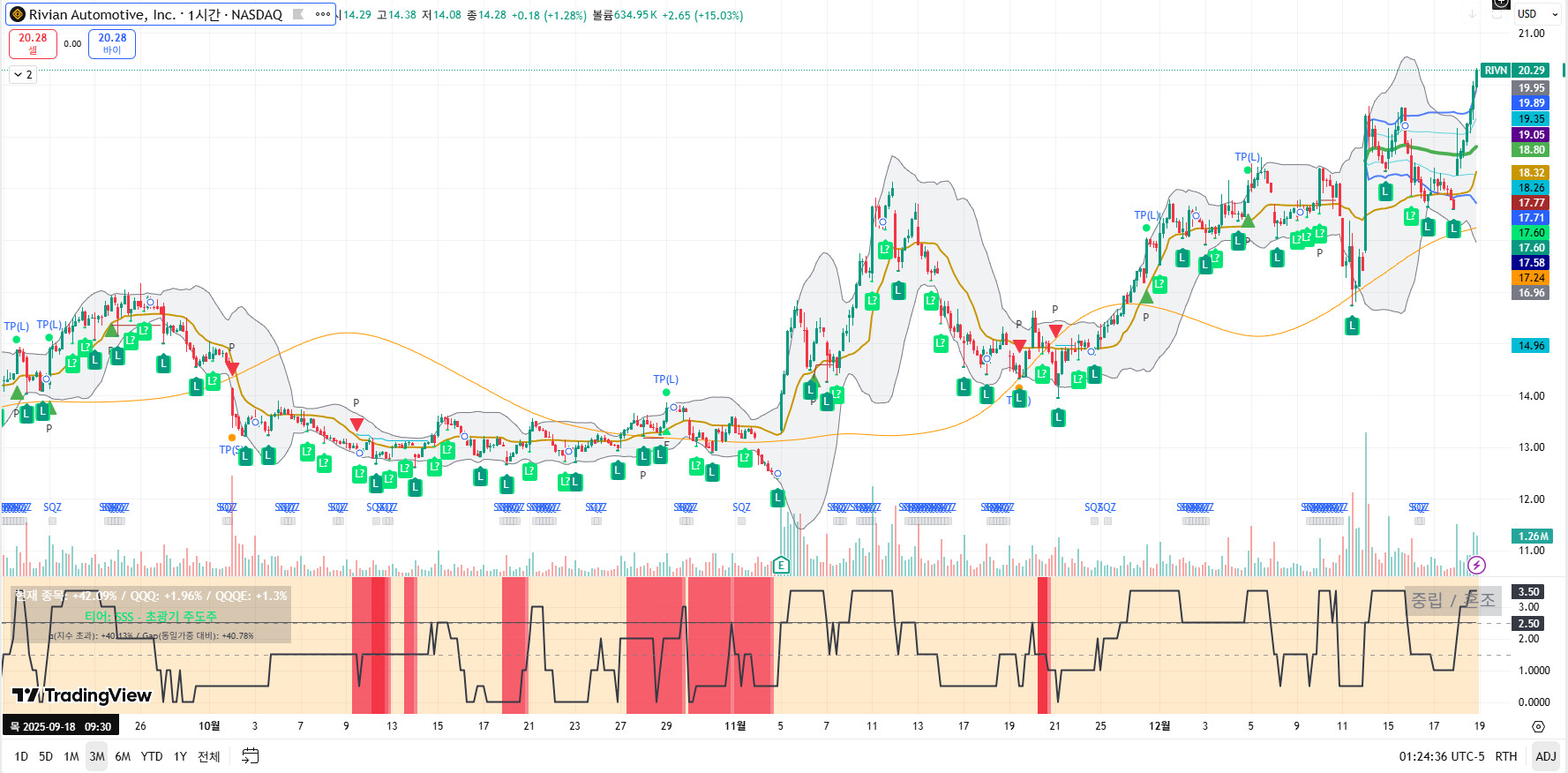The width and height of the screenshot is (1568, 773).
Task: Click the L signal marker at the December 11 low
Action: point(1352,326)
